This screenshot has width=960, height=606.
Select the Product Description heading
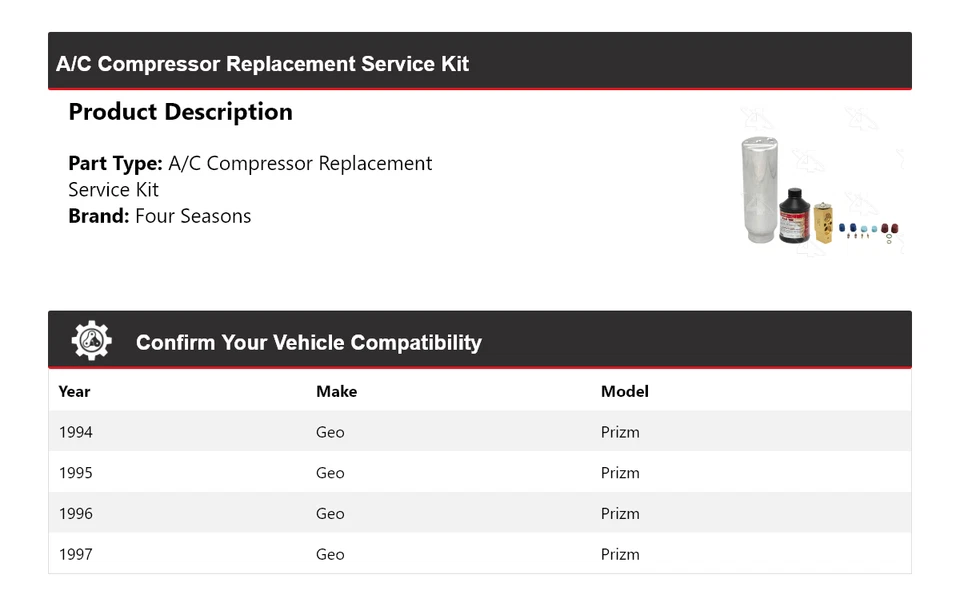click(x=180, y=112)
